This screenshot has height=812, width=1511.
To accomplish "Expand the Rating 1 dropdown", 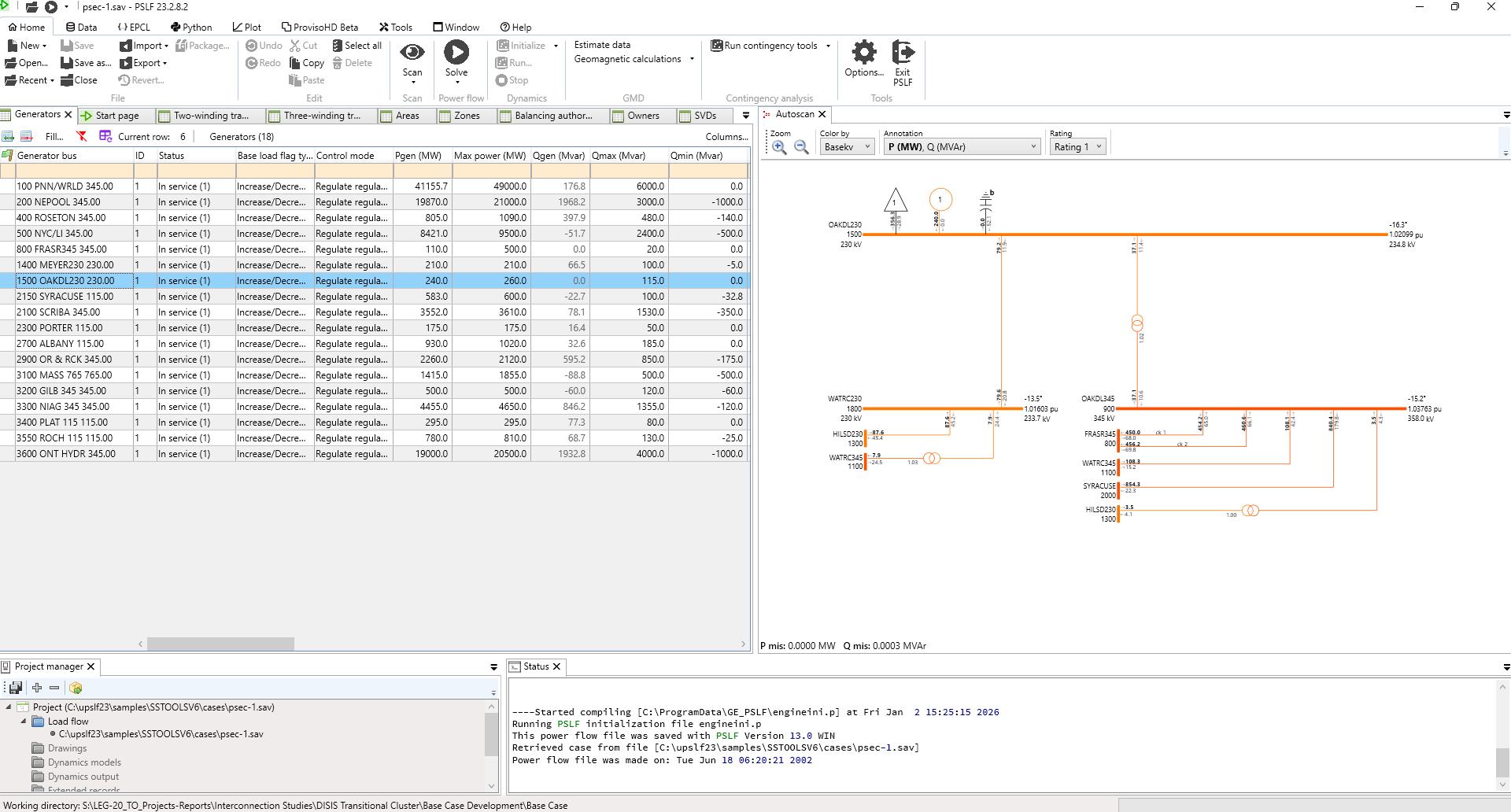I will point(1077,147).
